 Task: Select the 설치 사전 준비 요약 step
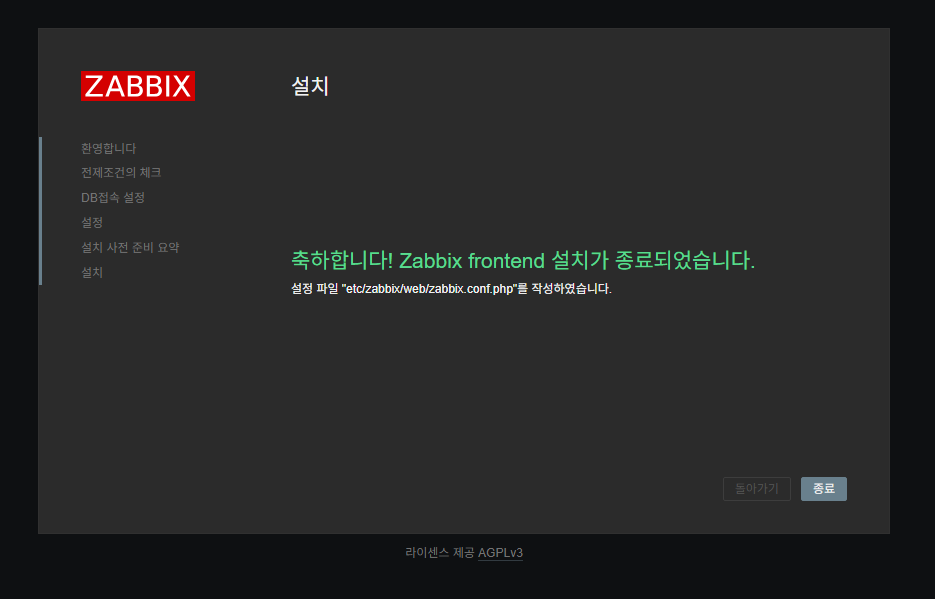[130, 247]
